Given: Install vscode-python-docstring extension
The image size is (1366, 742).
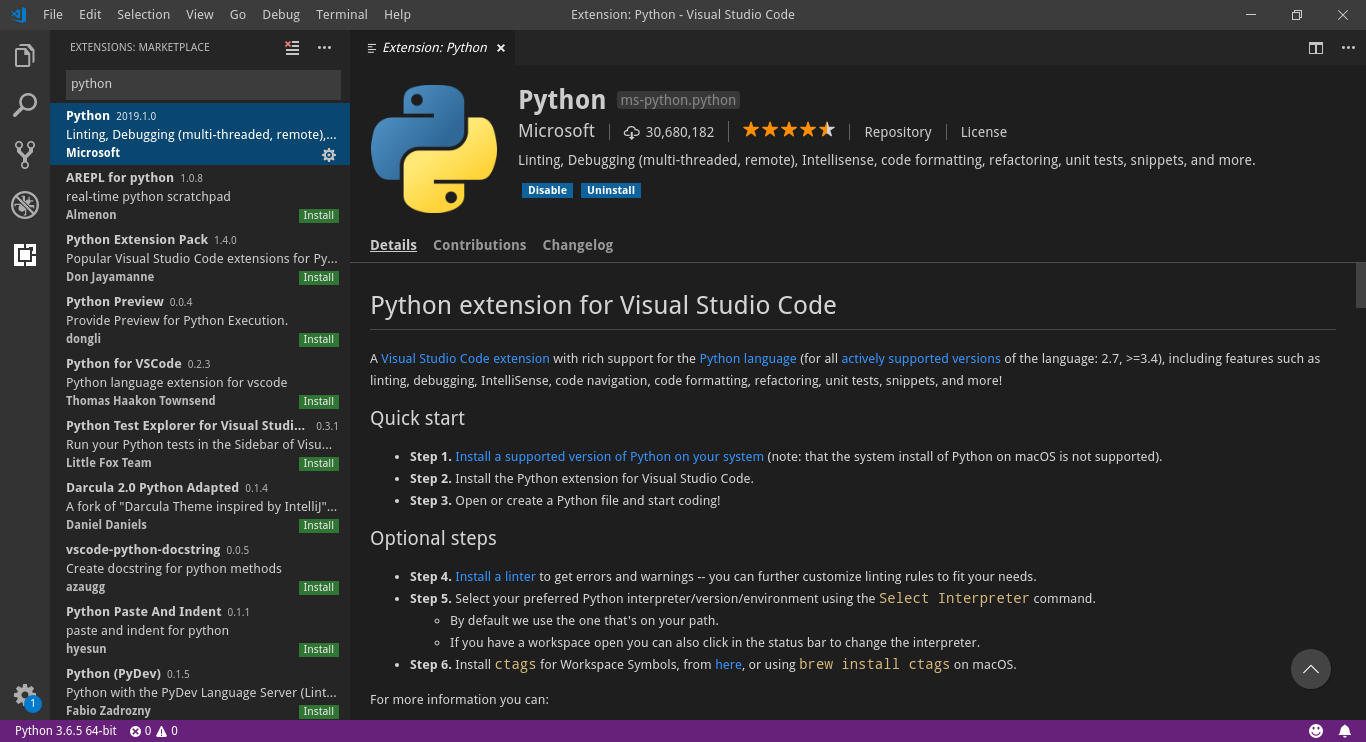Looking at the screenshot, I should 319,588.
